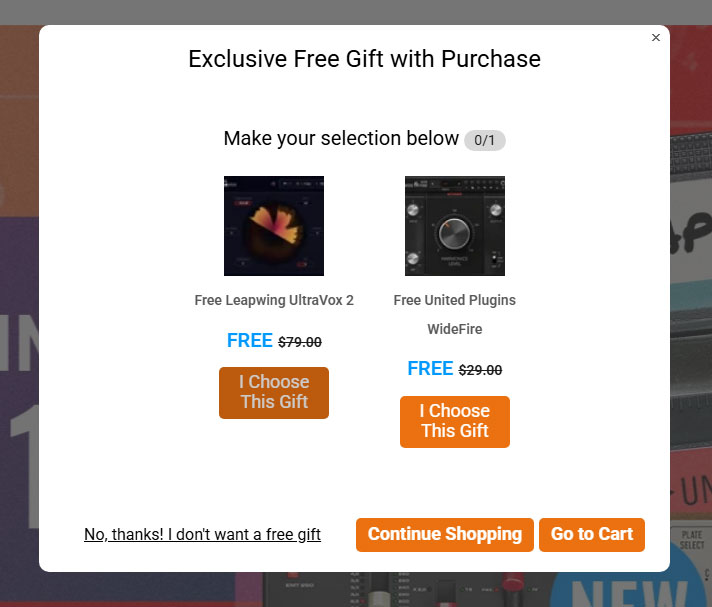Choose the WideFire gift button
712x607 pixels.
[x=455, y=422]
